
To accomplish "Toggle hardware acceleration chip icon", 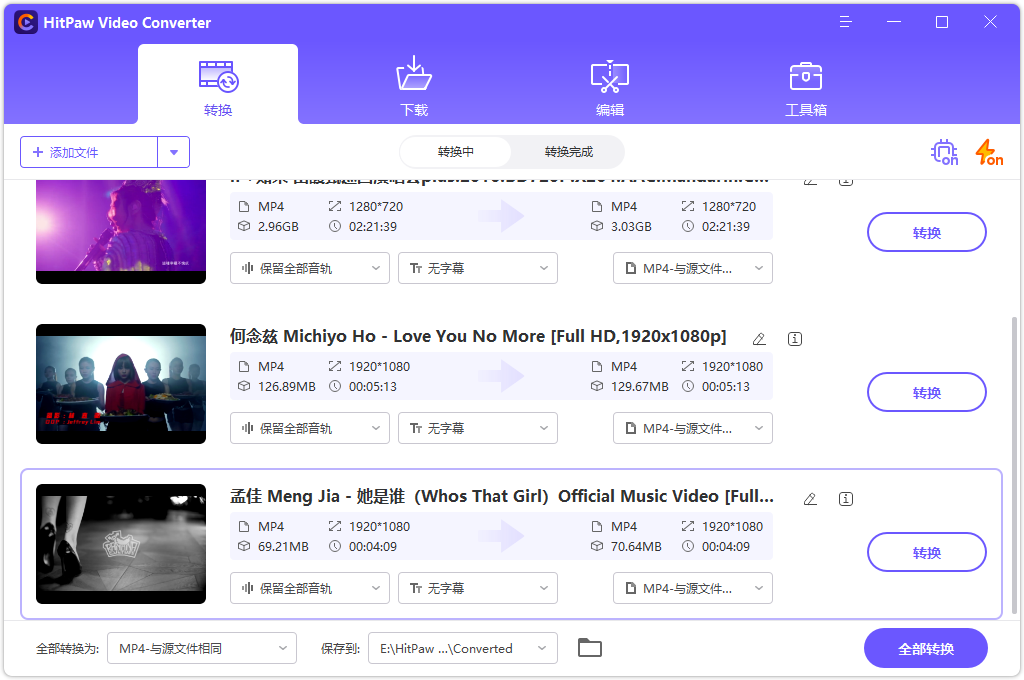I will click(944, 152).
